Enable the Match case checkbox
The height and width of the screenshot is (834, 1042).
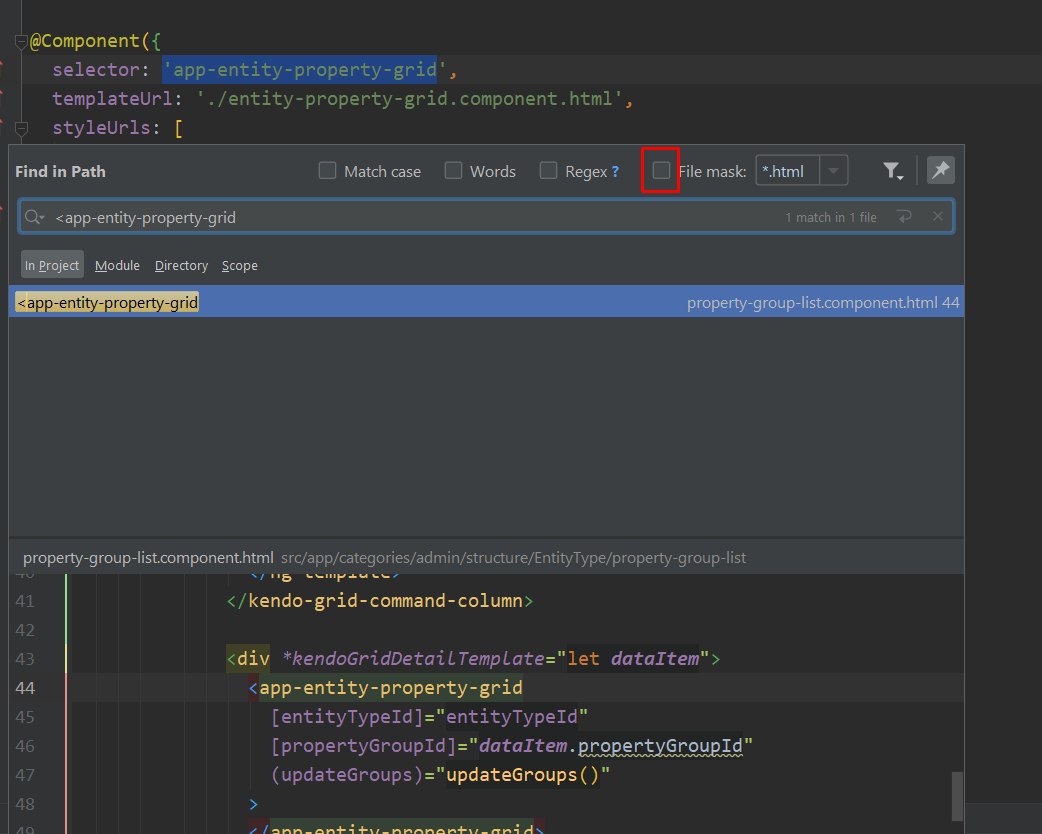327,171
